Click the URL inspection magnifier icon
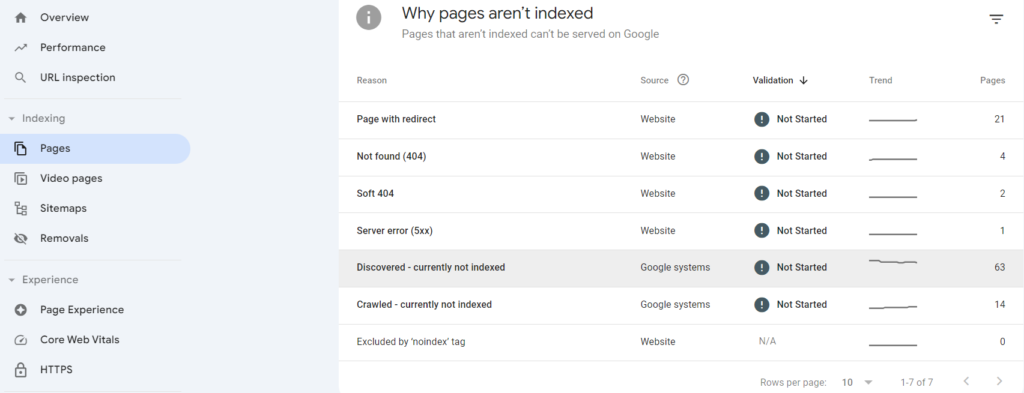This screenshot has height=393, width=1024. [20, 78]
